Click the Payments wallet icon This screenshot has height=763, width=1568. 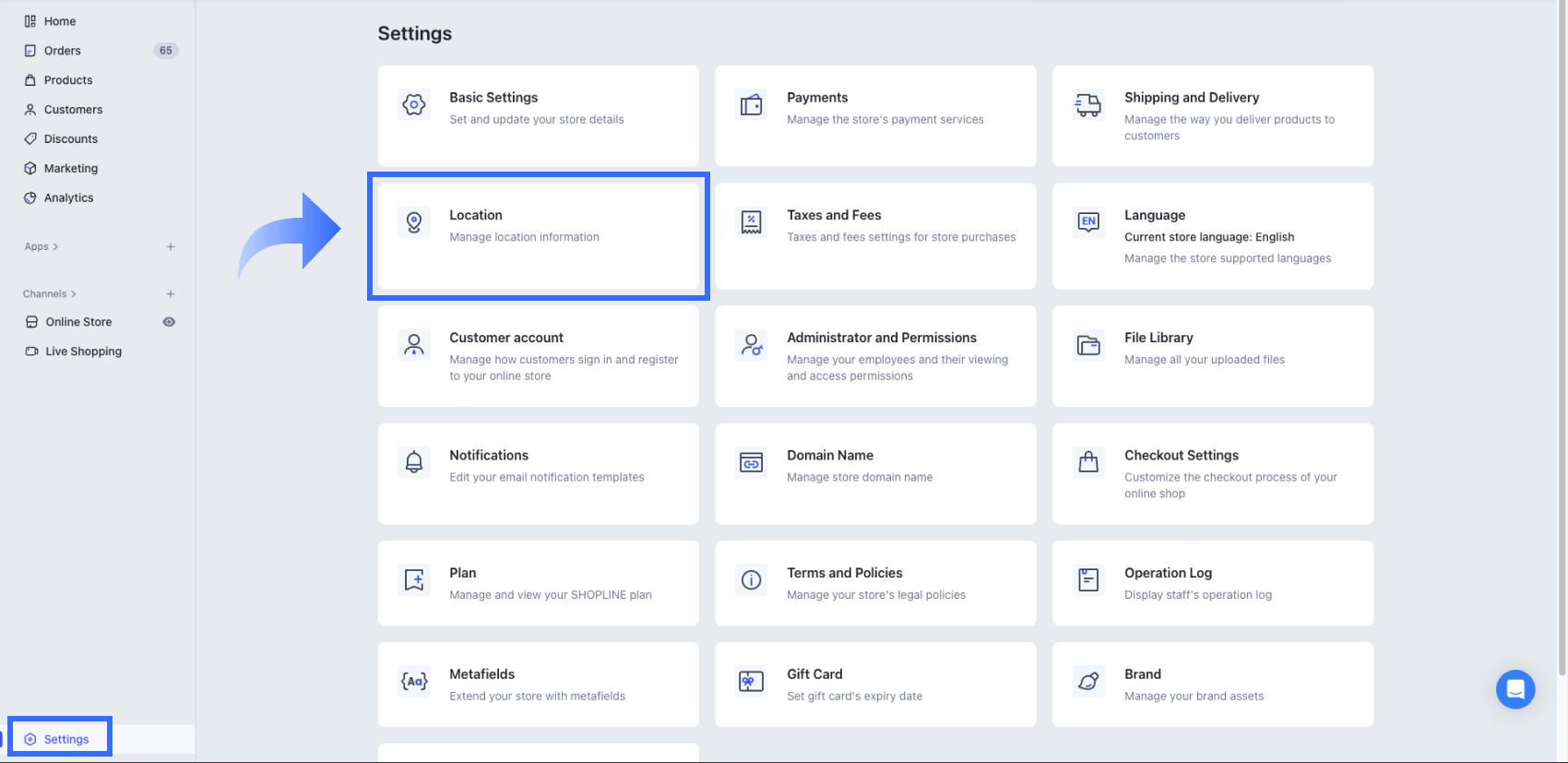[x=752, y=105]
